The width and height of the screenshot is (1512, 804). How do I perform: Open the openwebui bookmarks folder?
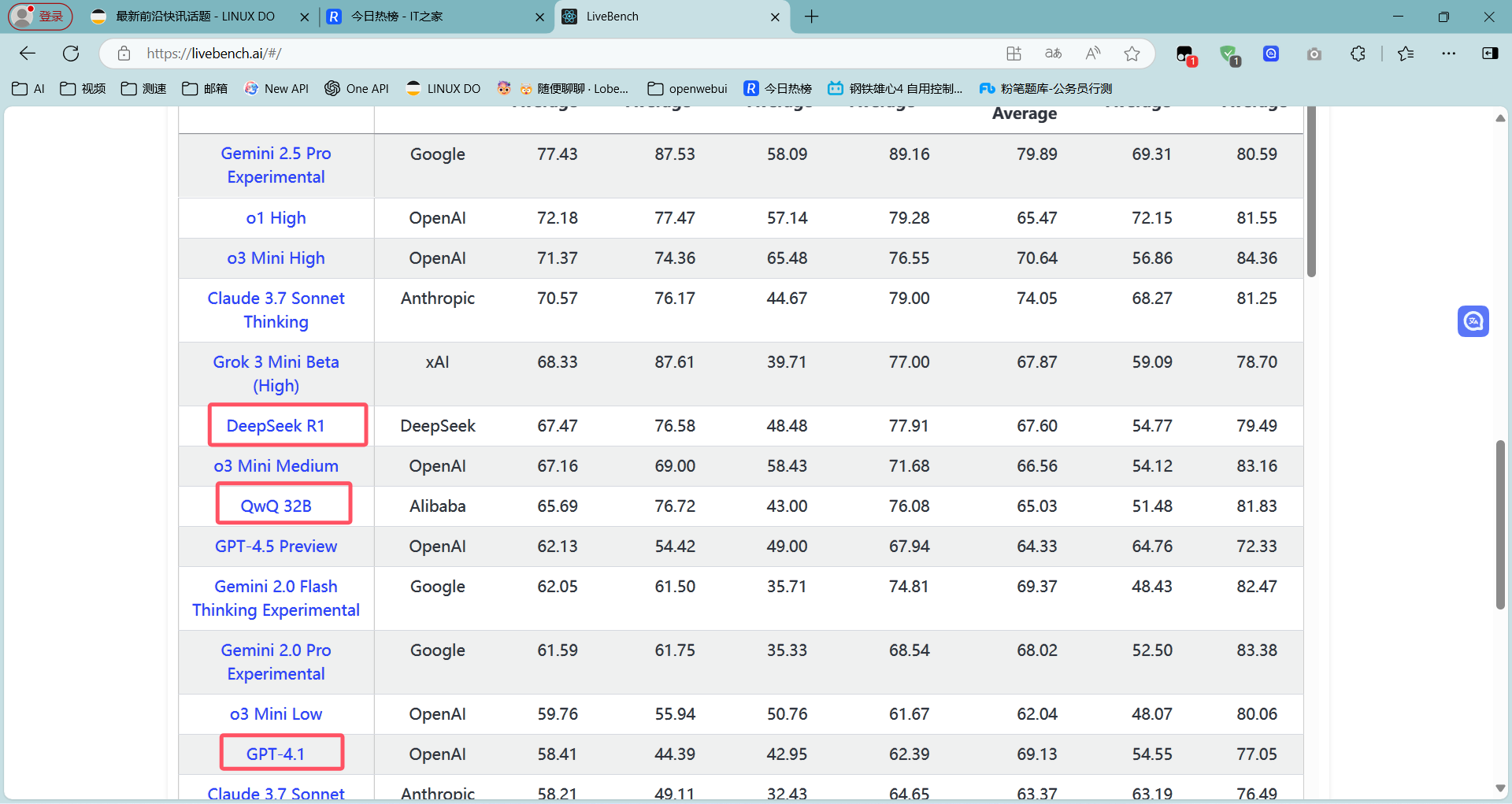[687, 88]
